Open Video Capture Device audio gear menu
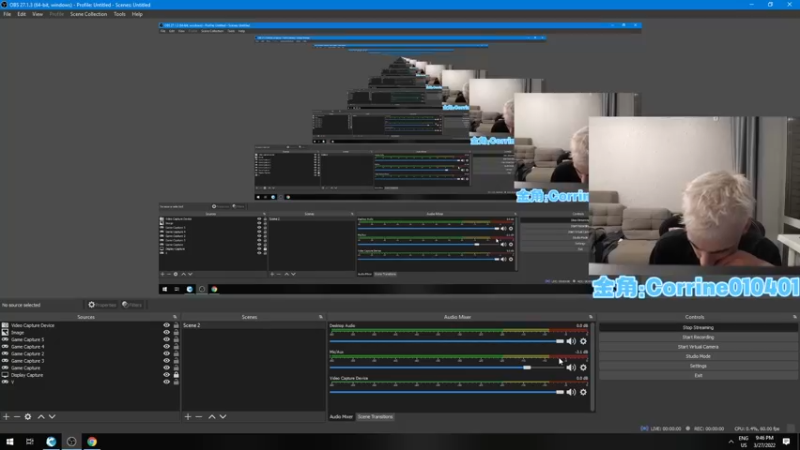 point(583,392)
